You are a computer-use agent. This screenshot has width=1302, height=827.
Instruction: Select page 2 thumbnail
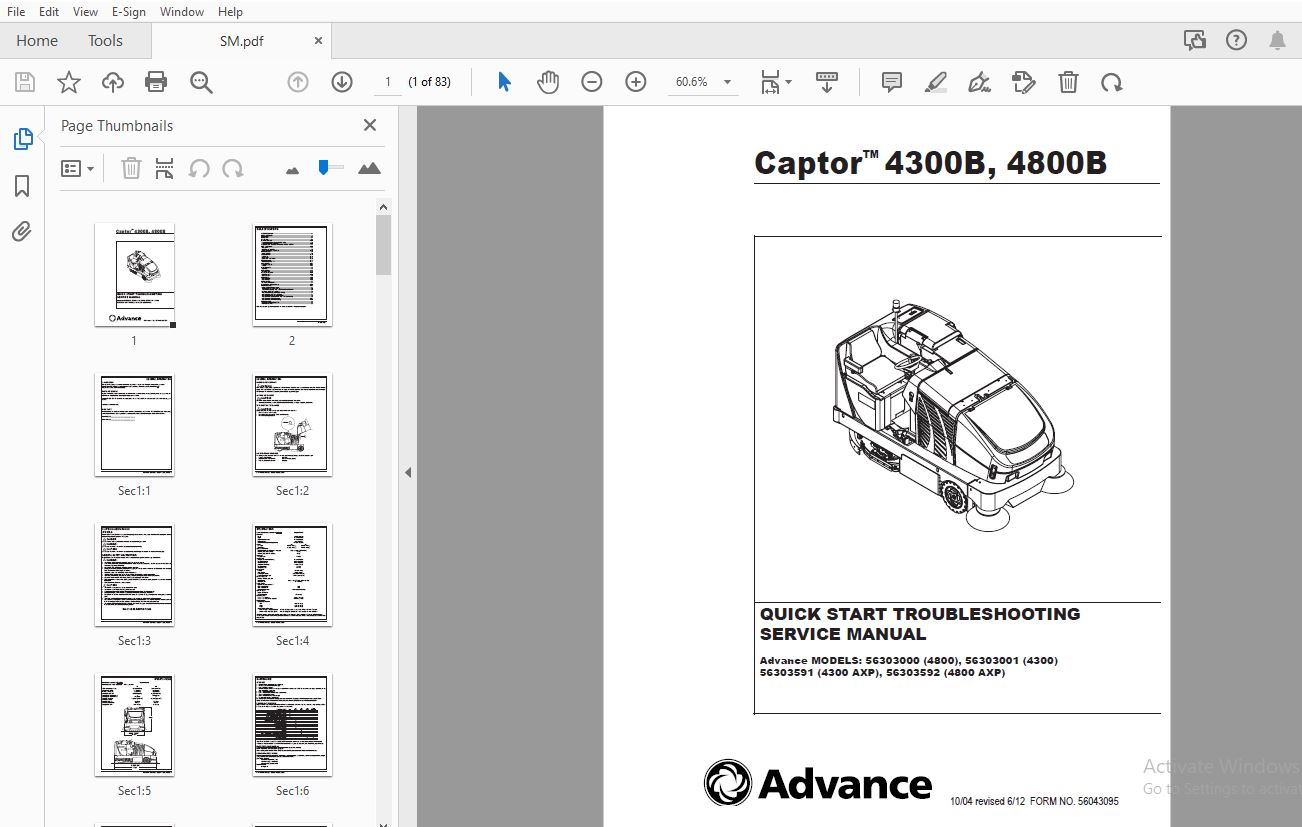coord(292,274)
